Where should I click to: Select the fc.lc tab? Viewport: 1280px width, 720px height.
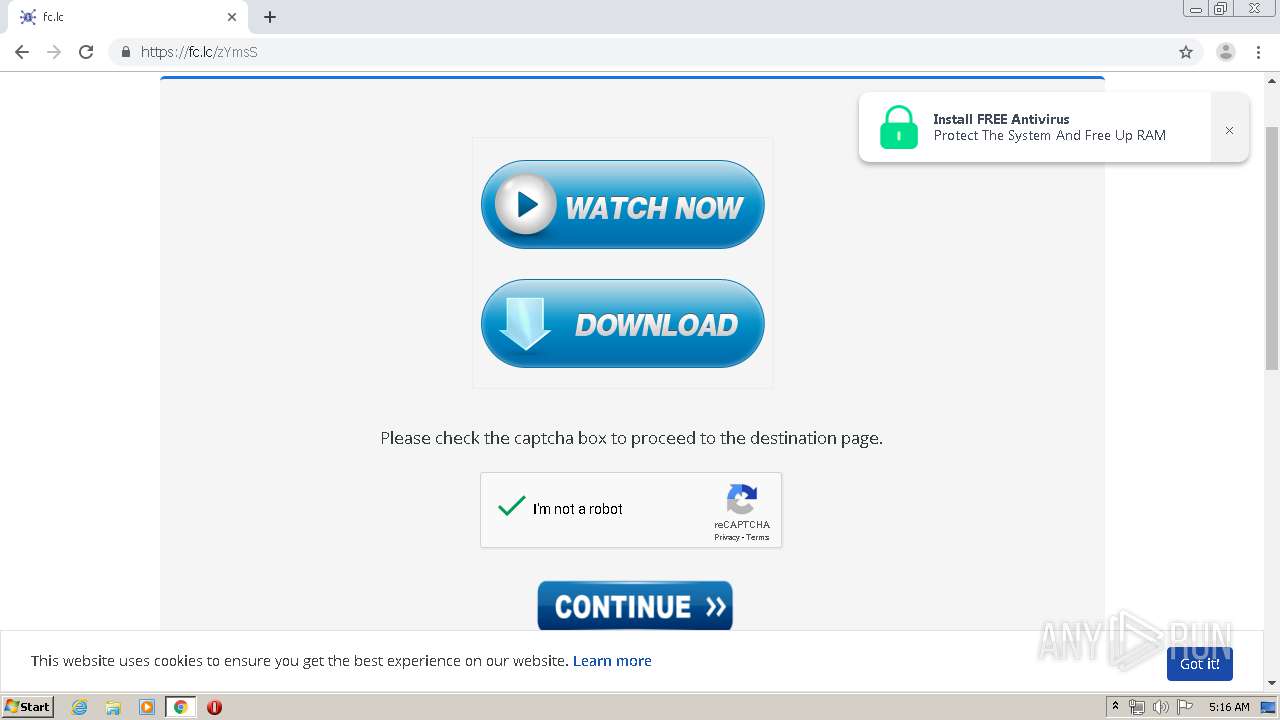coord(128,17)
